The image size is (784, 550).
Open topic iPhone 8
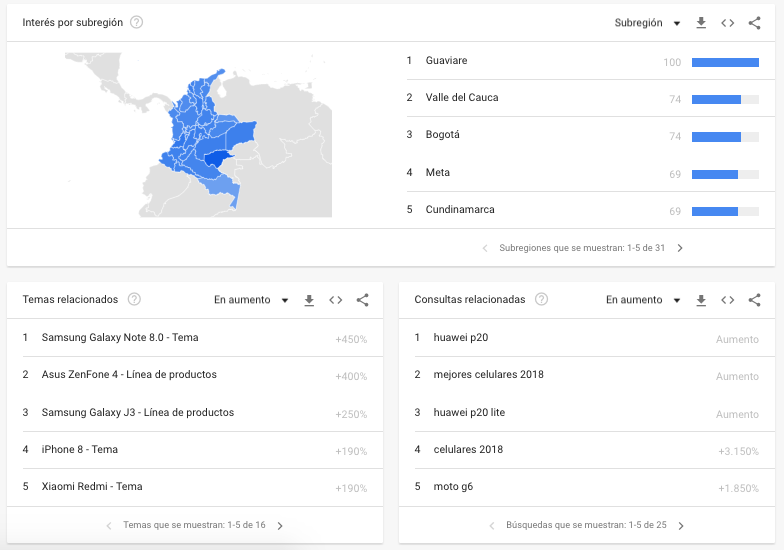pos(80,450)
